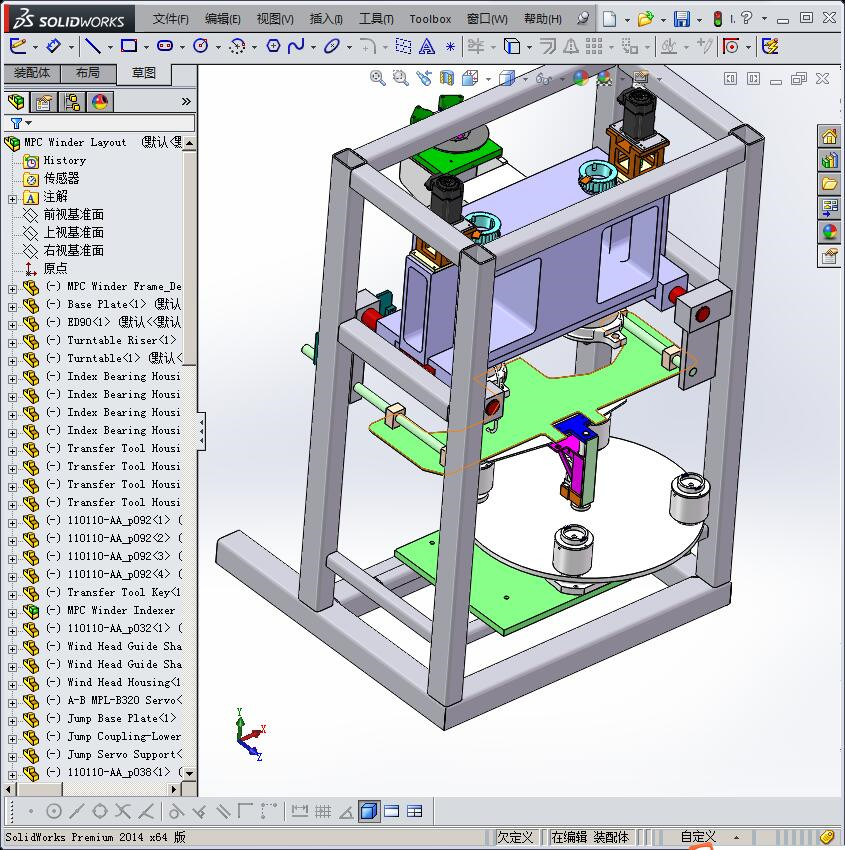Click the 自定义 status bar button
The image size is (845, 850).
point(698,837)
